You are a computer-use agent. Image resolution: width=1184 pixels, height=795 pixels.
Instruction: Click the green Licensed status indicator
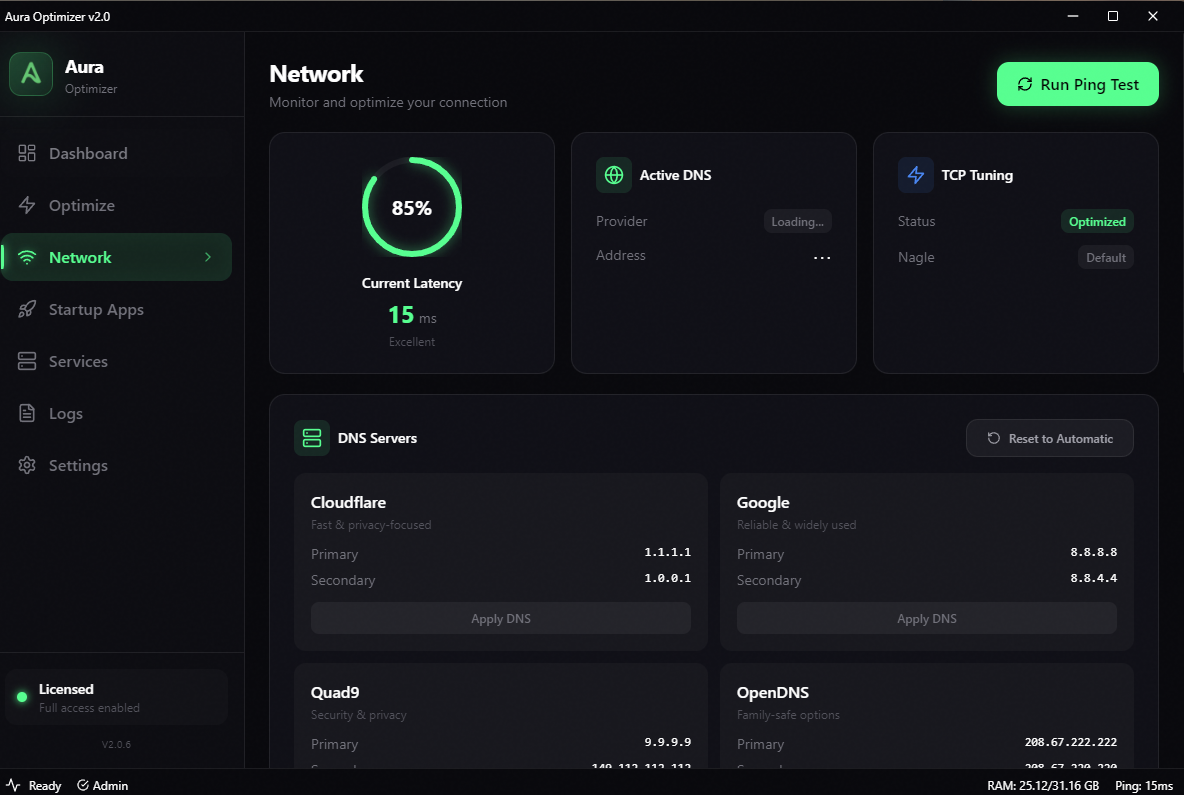click(22, 695)
